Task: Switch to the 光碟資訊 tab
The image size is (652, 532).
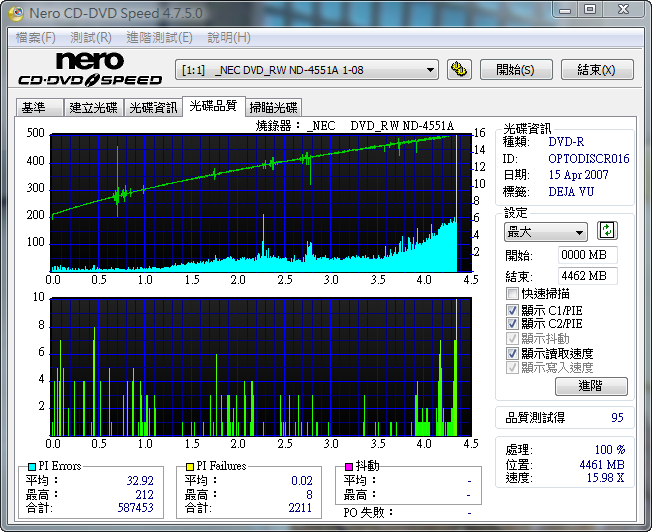Action: coord(153,108)
